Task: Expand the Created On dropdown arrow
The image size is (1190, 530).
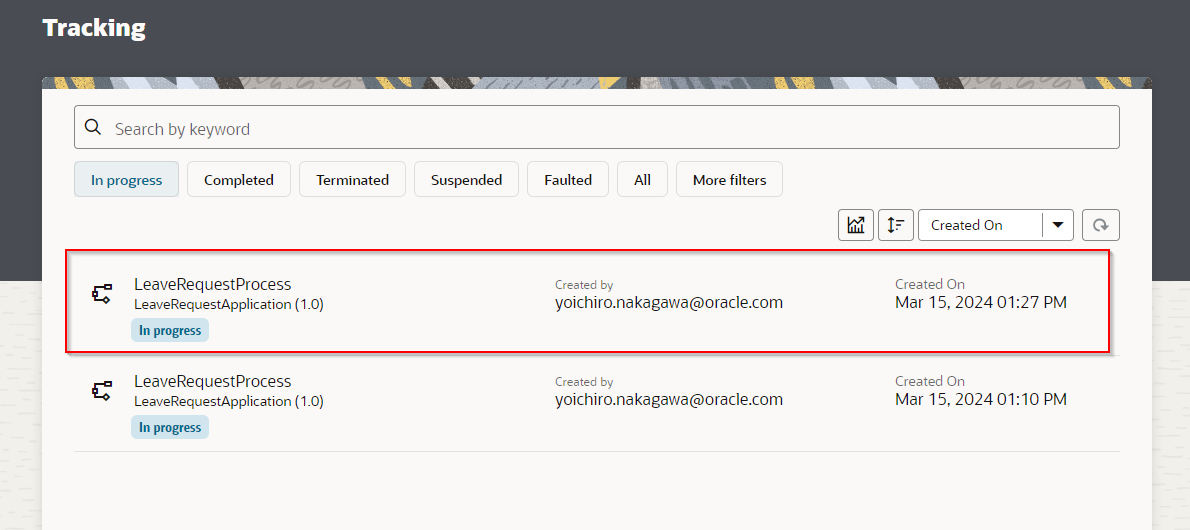Action: (1058, 225)
